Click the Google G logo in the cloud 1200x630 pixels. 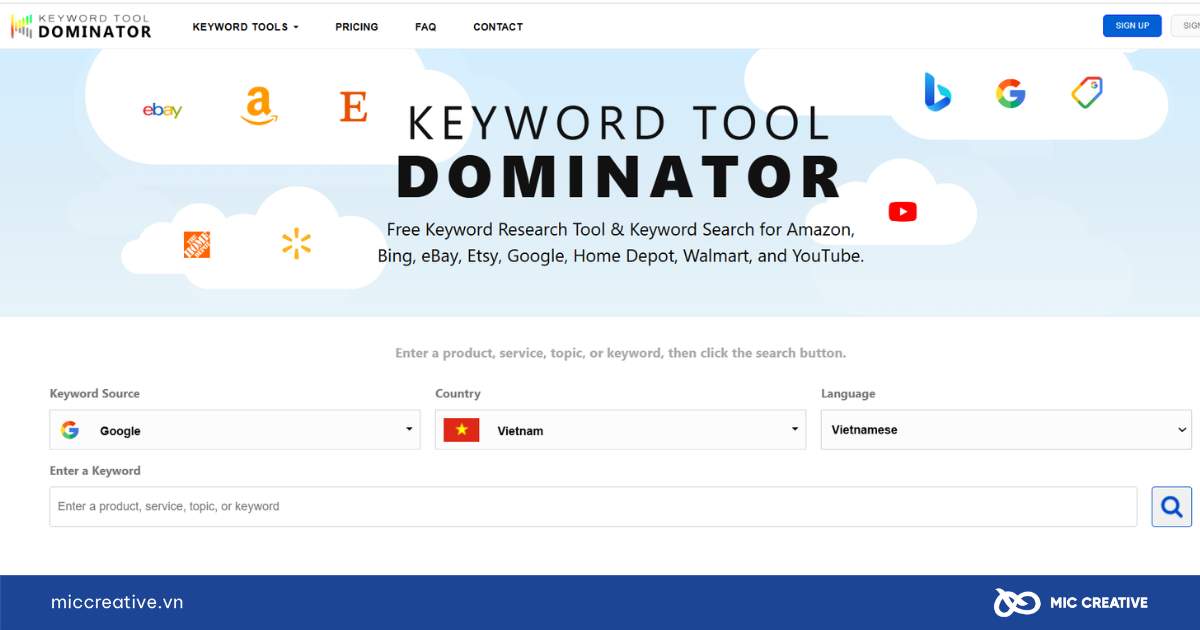[x=1011, y=94]
